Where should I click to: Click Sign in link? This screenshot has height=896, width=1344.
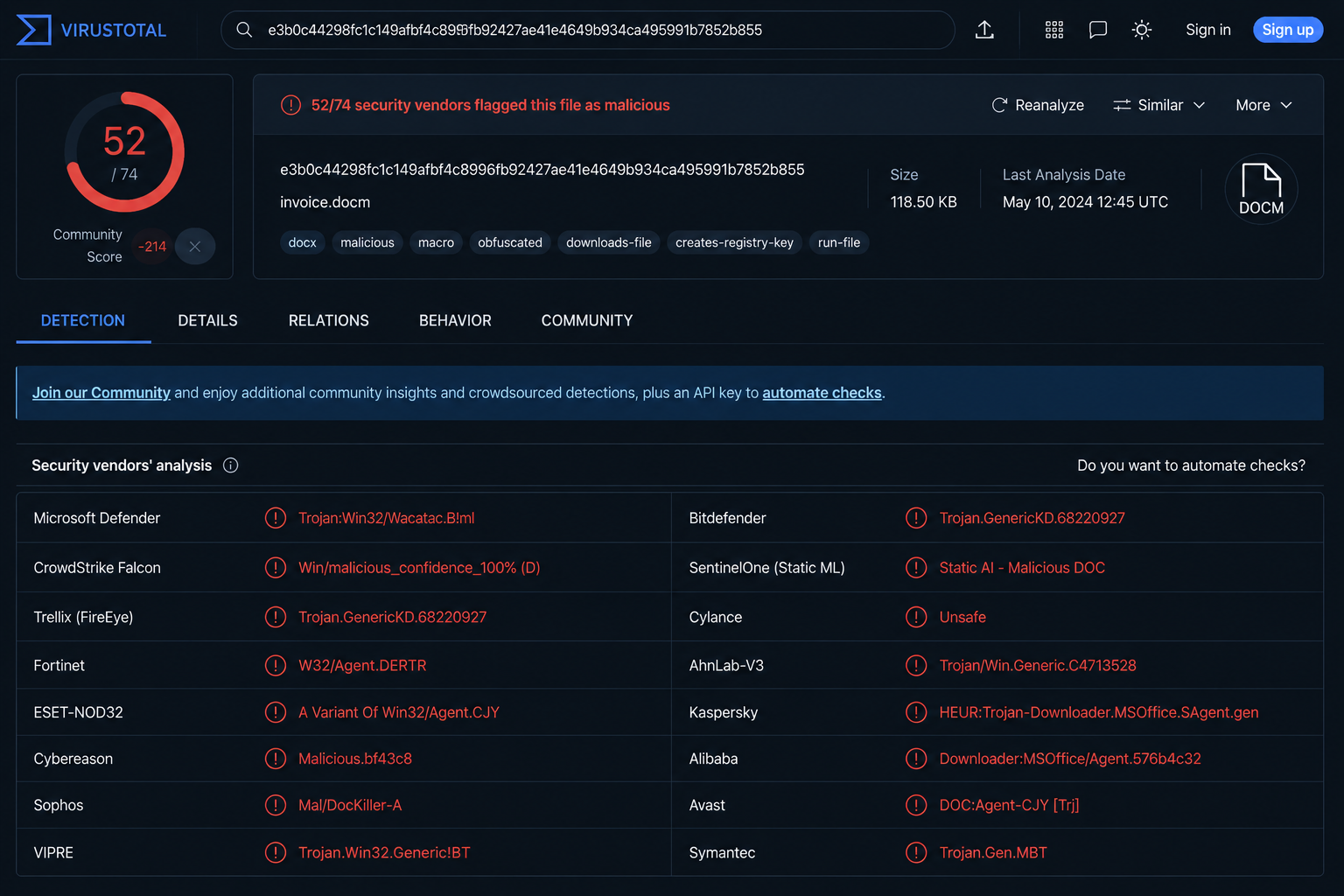tap(1208, 30)
